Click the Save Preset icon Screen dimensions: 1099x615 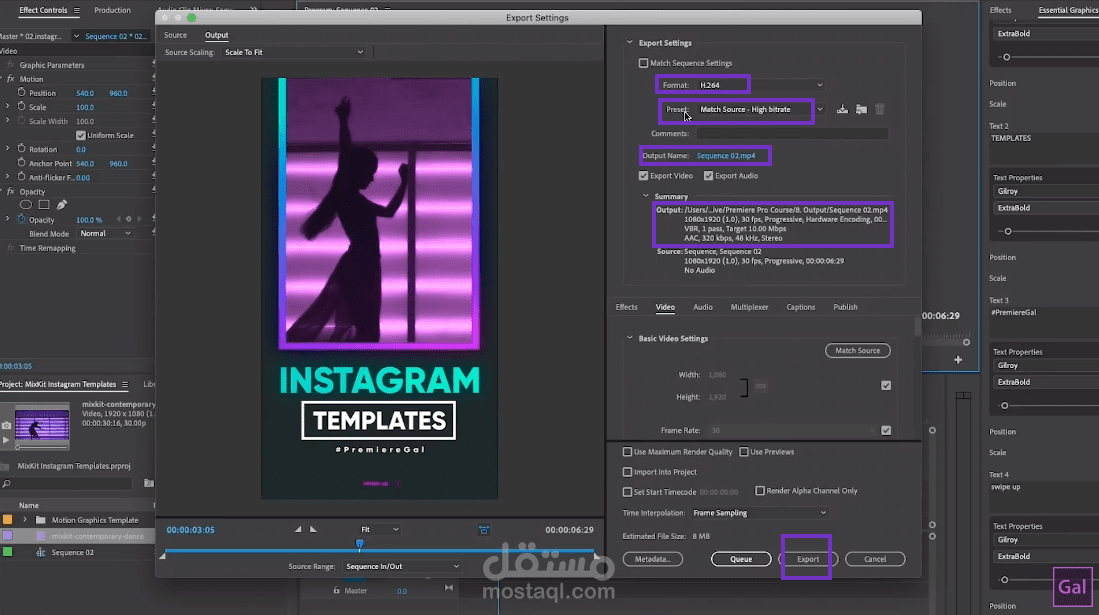pos(842,109)
